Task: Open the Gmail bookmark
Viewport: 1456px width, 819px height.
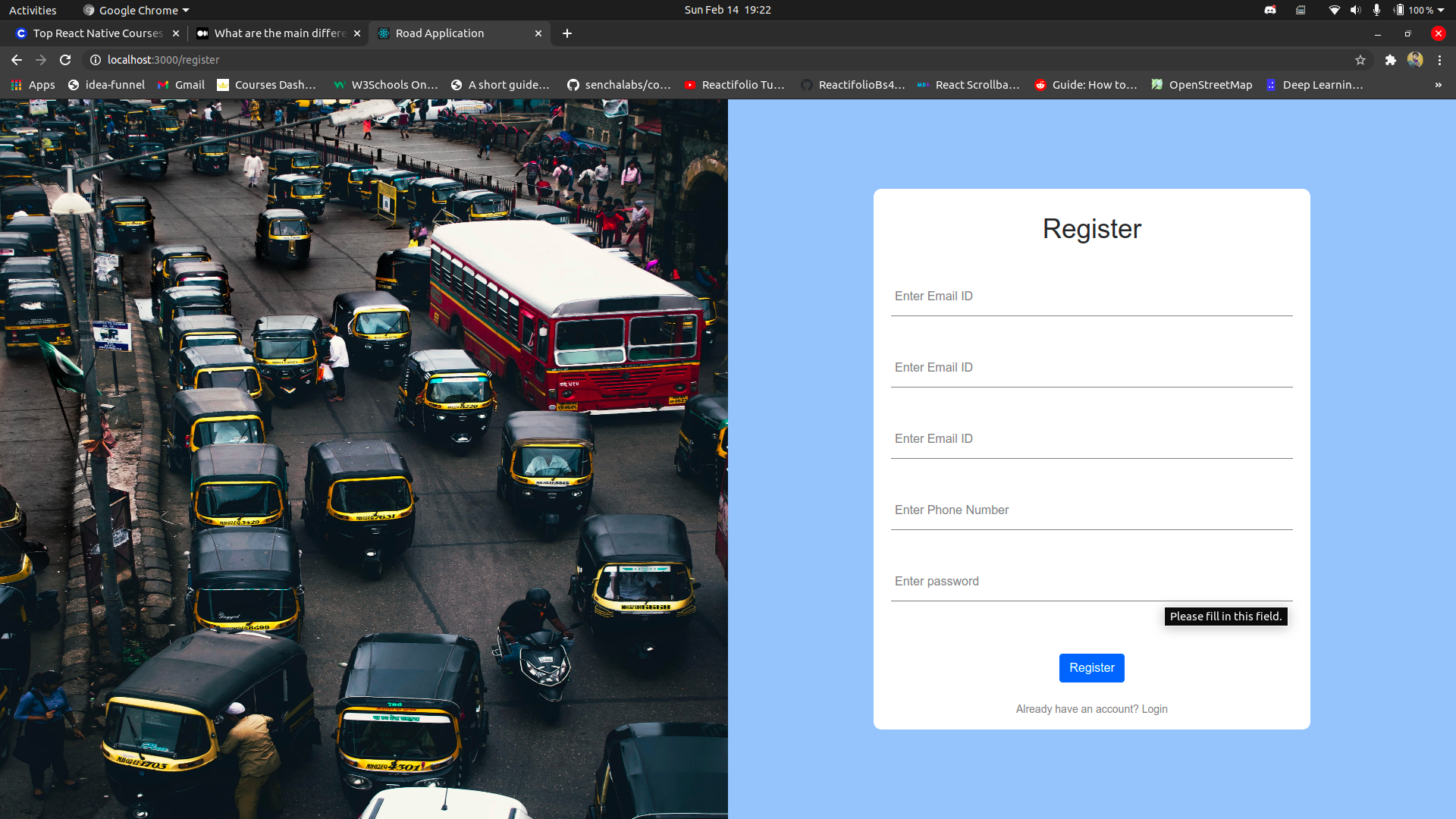Action: (181, 85)
